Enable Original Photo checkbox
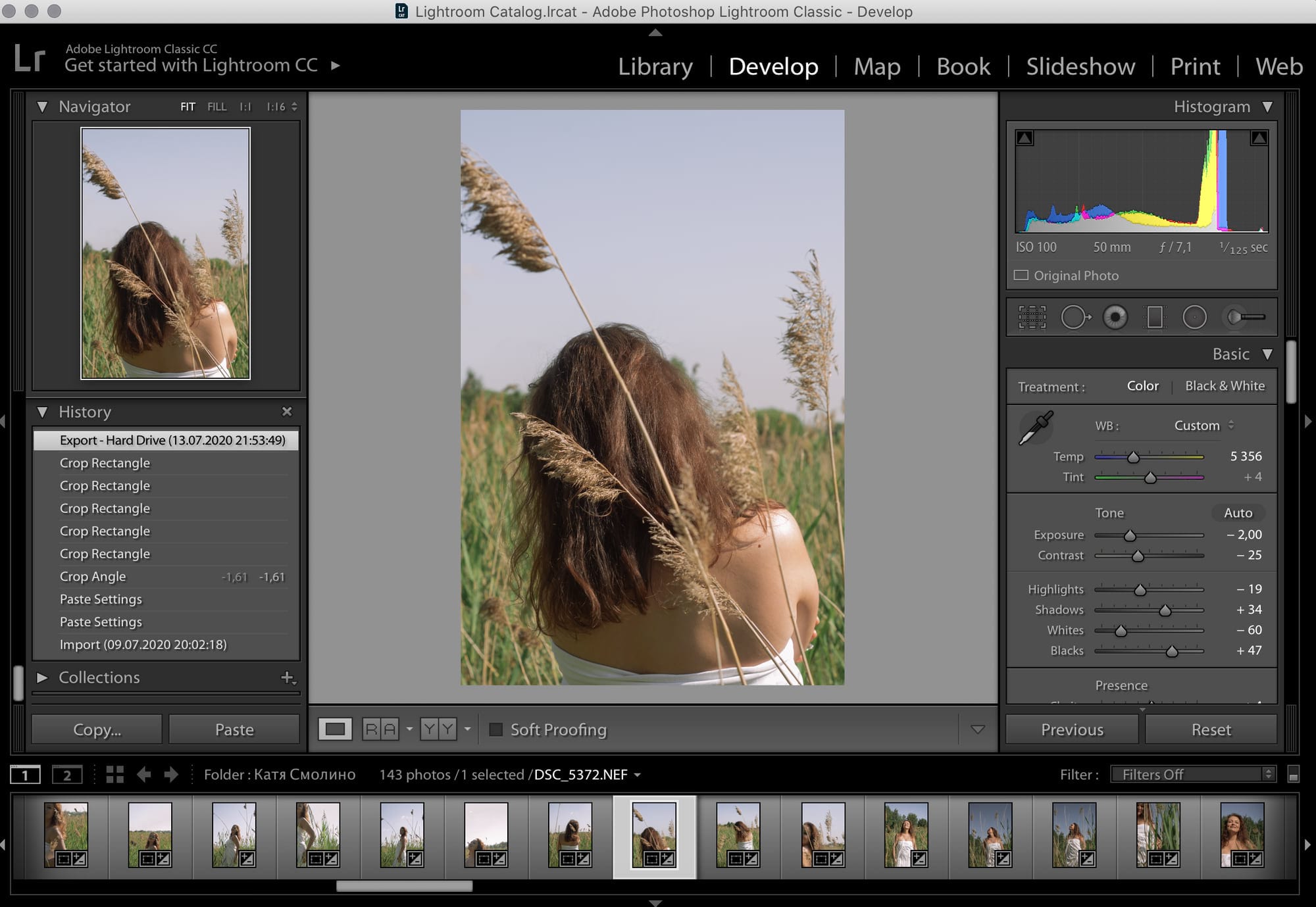The image size is (1316, 907). click(1022, 275)
